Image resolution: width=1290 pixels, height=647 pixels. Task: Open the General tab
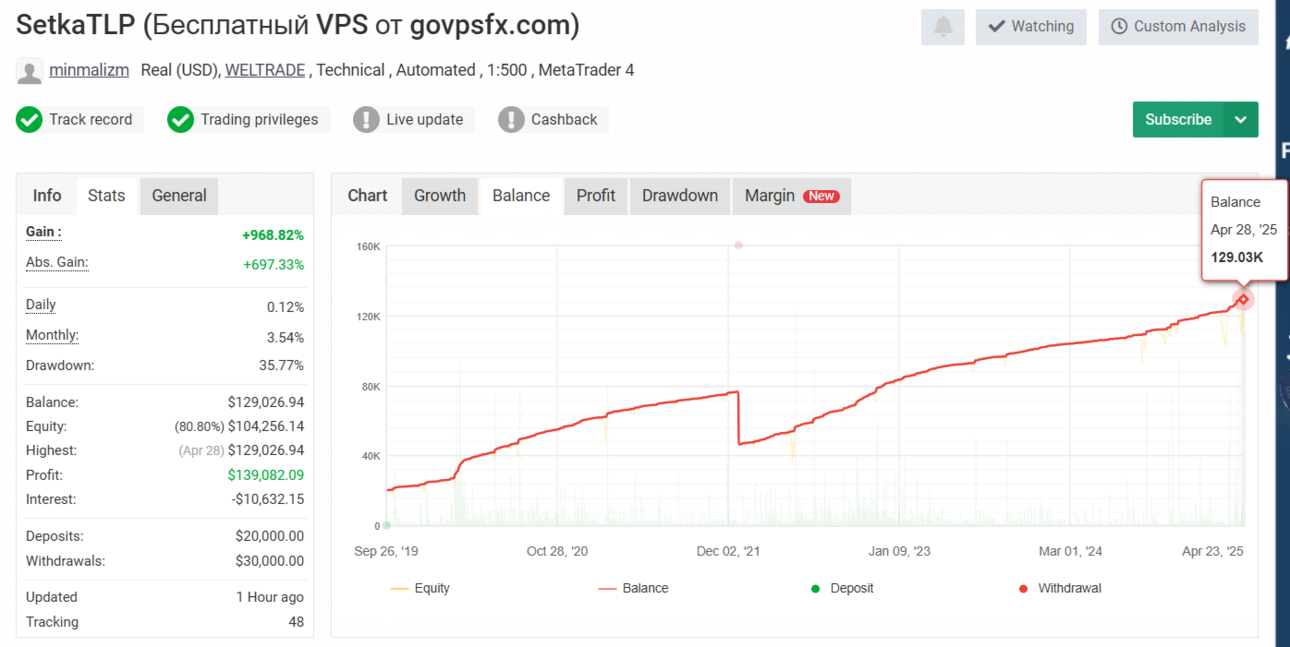pos(179,196)
